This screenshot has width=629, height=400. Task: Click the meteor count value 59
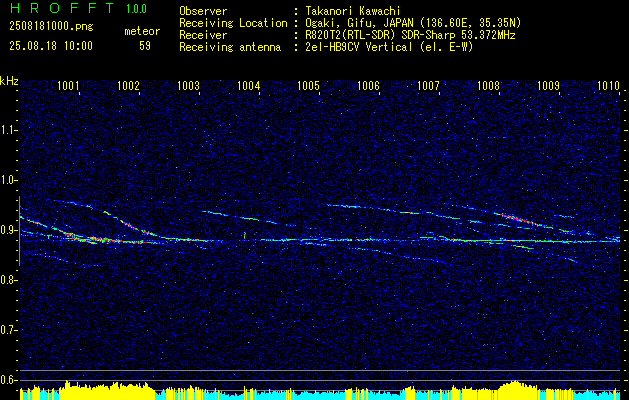[x=145, y=46]
